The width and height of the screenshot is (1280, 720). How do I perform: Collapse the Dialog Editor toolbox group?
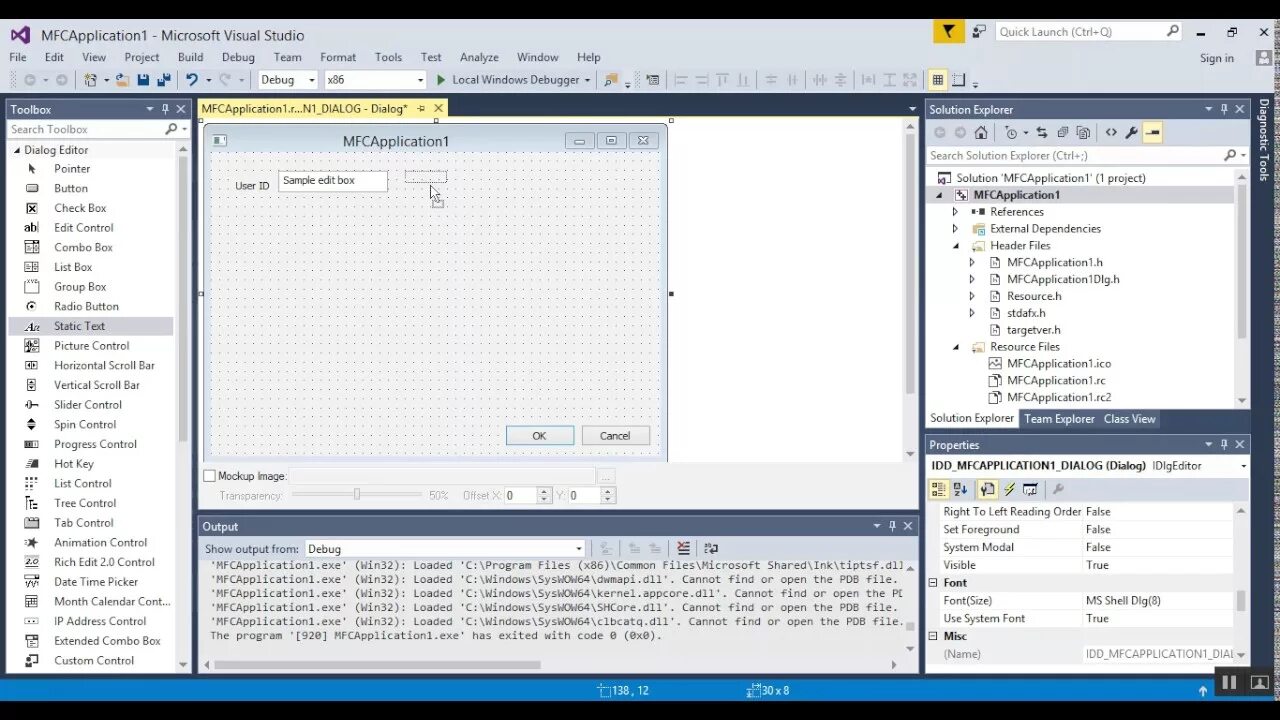[x=17, y=150]
